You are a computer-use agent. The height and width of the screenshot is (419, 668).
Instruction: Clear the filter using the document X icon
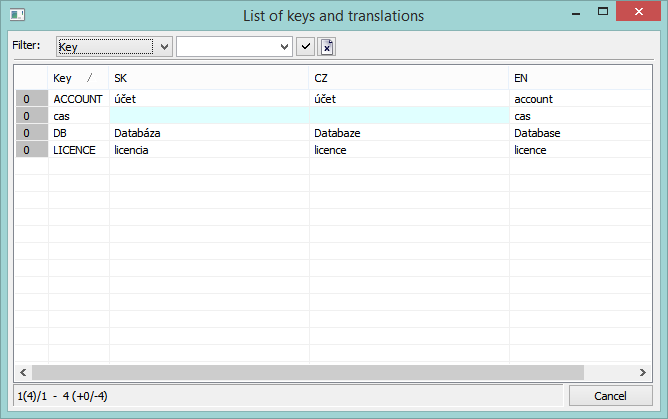click(x=327, y=47)
